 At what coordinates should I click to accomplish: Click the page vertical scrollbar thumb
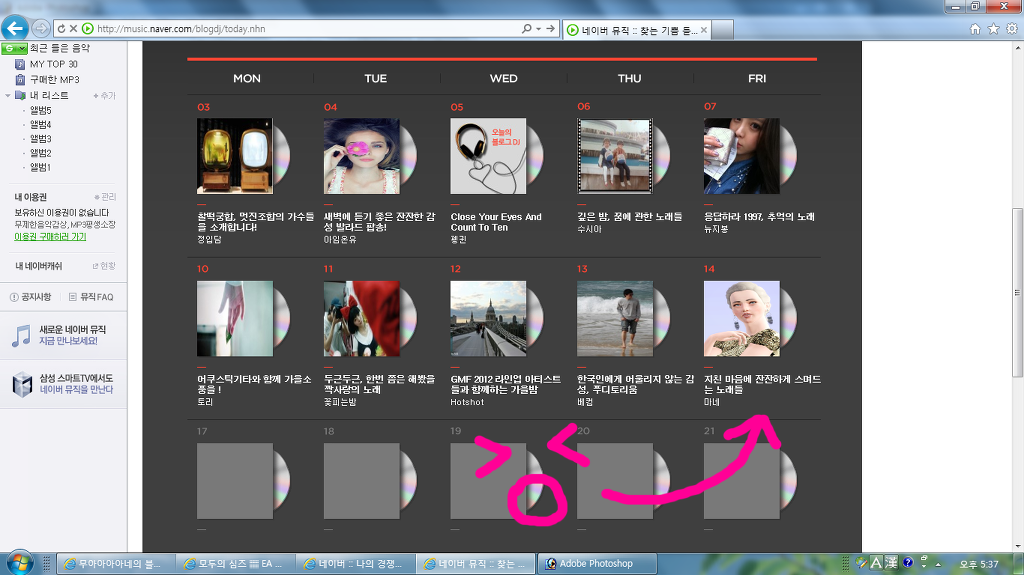(x=1017, y=293)
